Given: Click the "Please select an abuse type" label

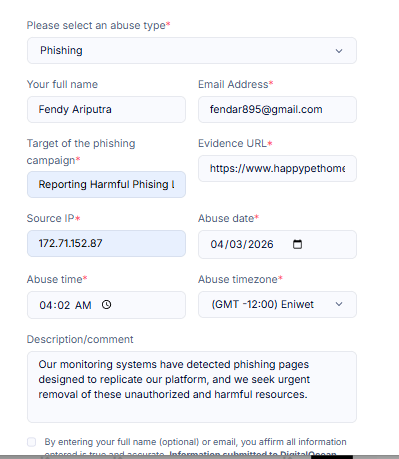Looking at the screenshot, I should coord(98,25).
